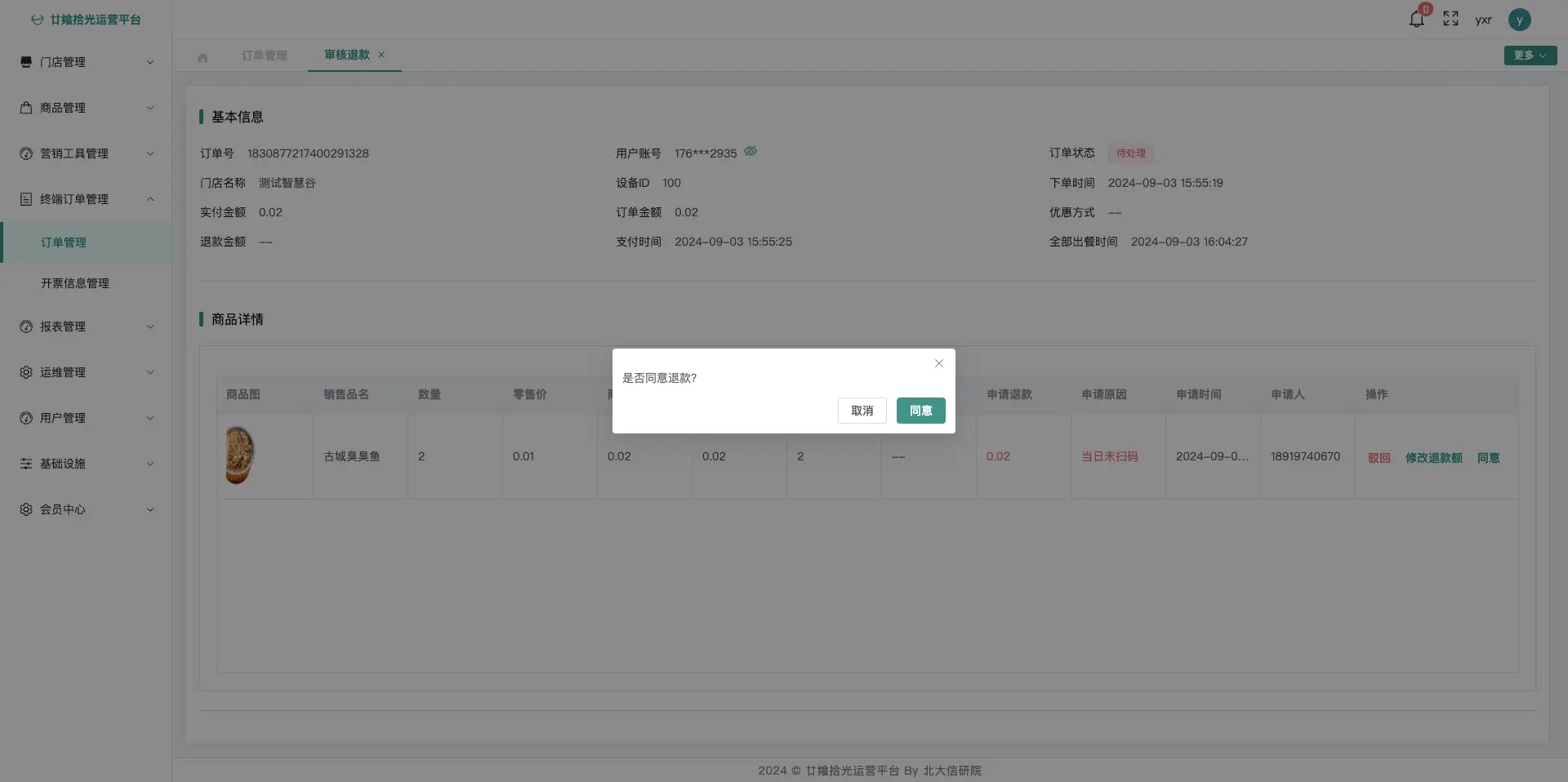Click the 同意 link in the operations column
Image resolution: width=1568 pixels, height=782 pixels.
click(1489, 458)
